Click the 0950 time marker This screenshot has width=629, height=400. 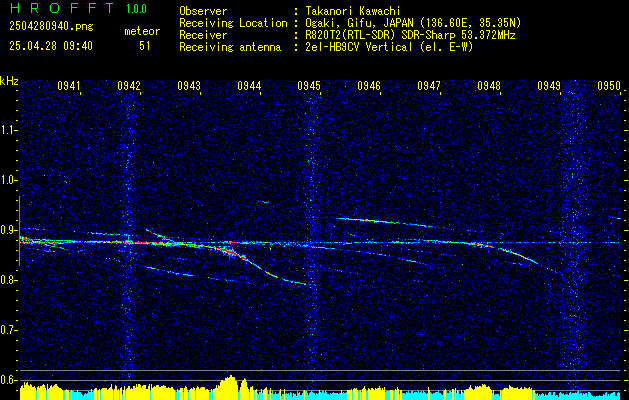609,85
